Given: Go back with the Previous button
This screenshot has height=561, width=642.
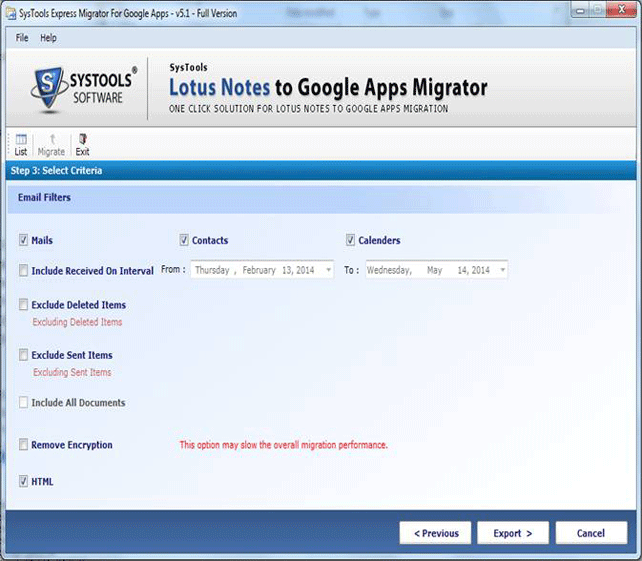Looking at the screenshot, I should point(435,533).
